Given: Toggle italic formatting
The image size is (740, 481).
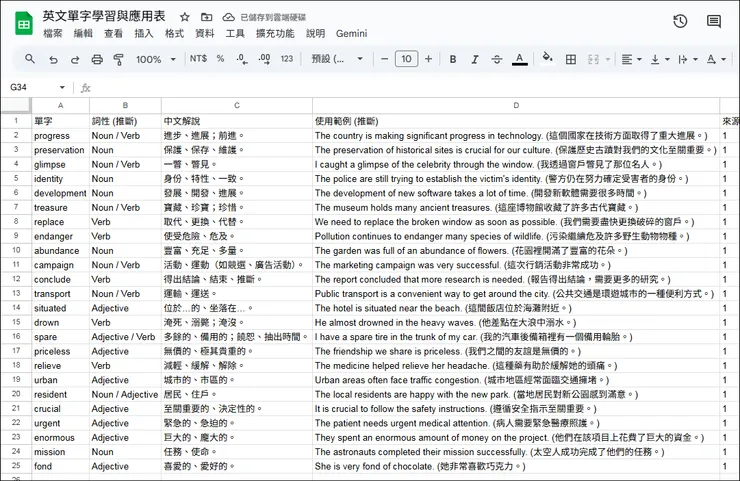Looking at the screenshot, I should tap(475, 59).
